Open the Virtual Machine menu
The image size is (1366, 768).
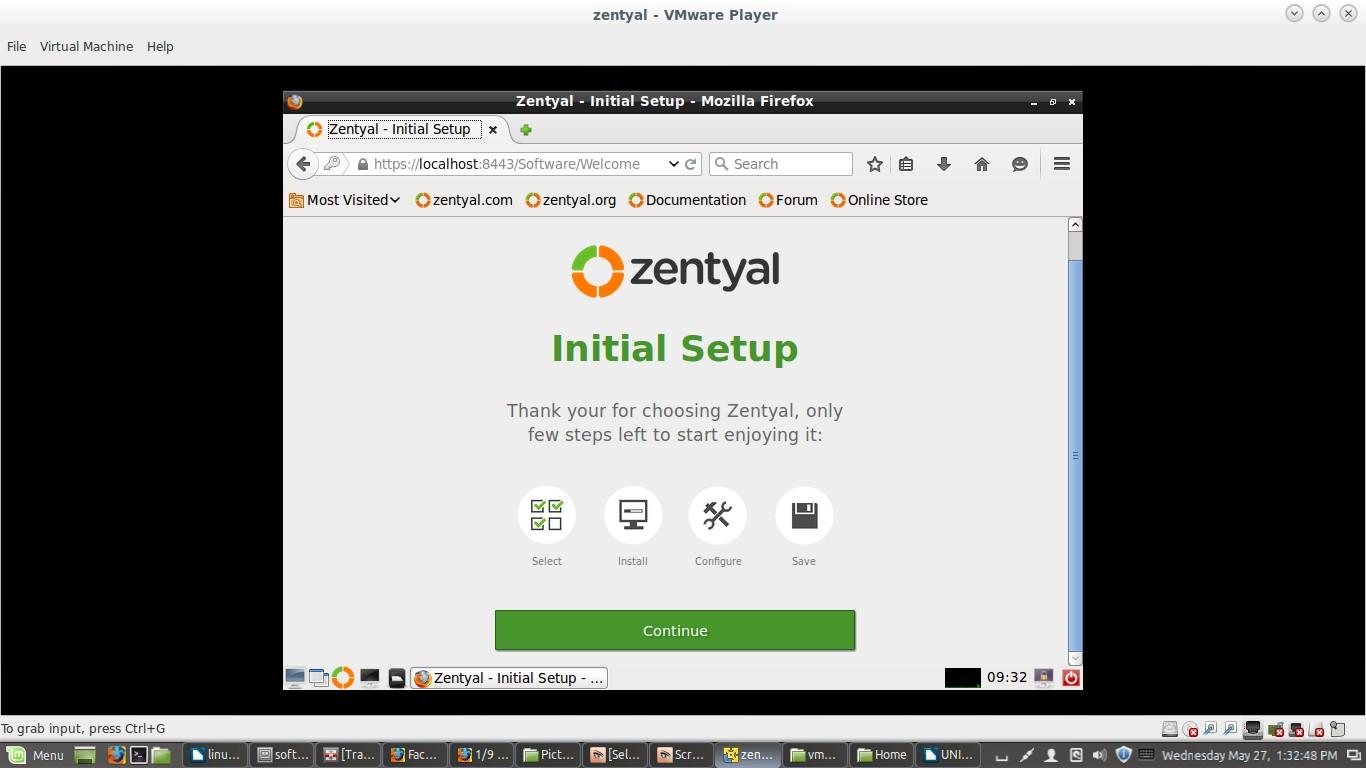click(86, 46)
